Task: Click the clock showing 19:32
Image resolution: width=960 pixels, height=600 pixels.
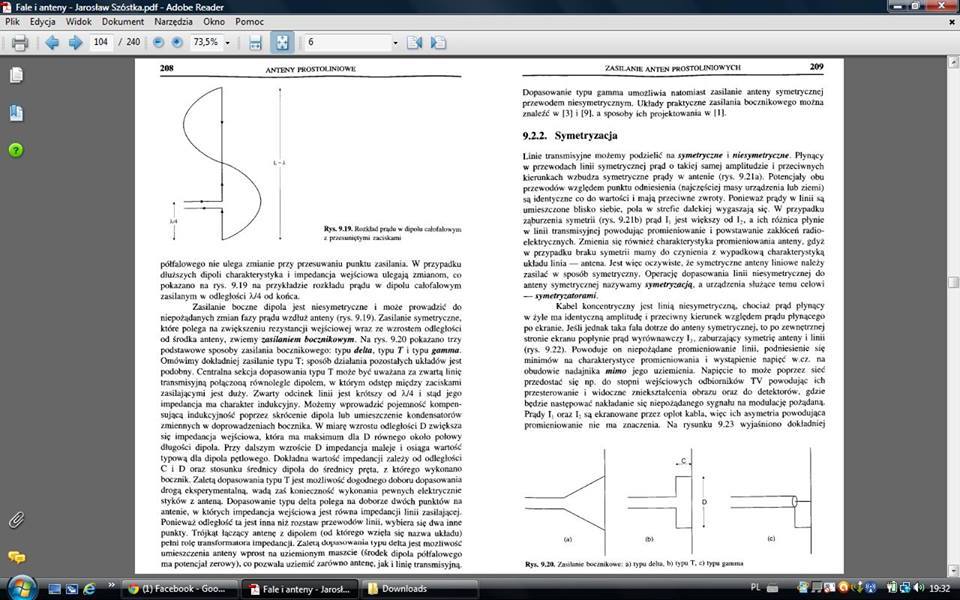Action: pyautogui.click(x=939, y=588)
